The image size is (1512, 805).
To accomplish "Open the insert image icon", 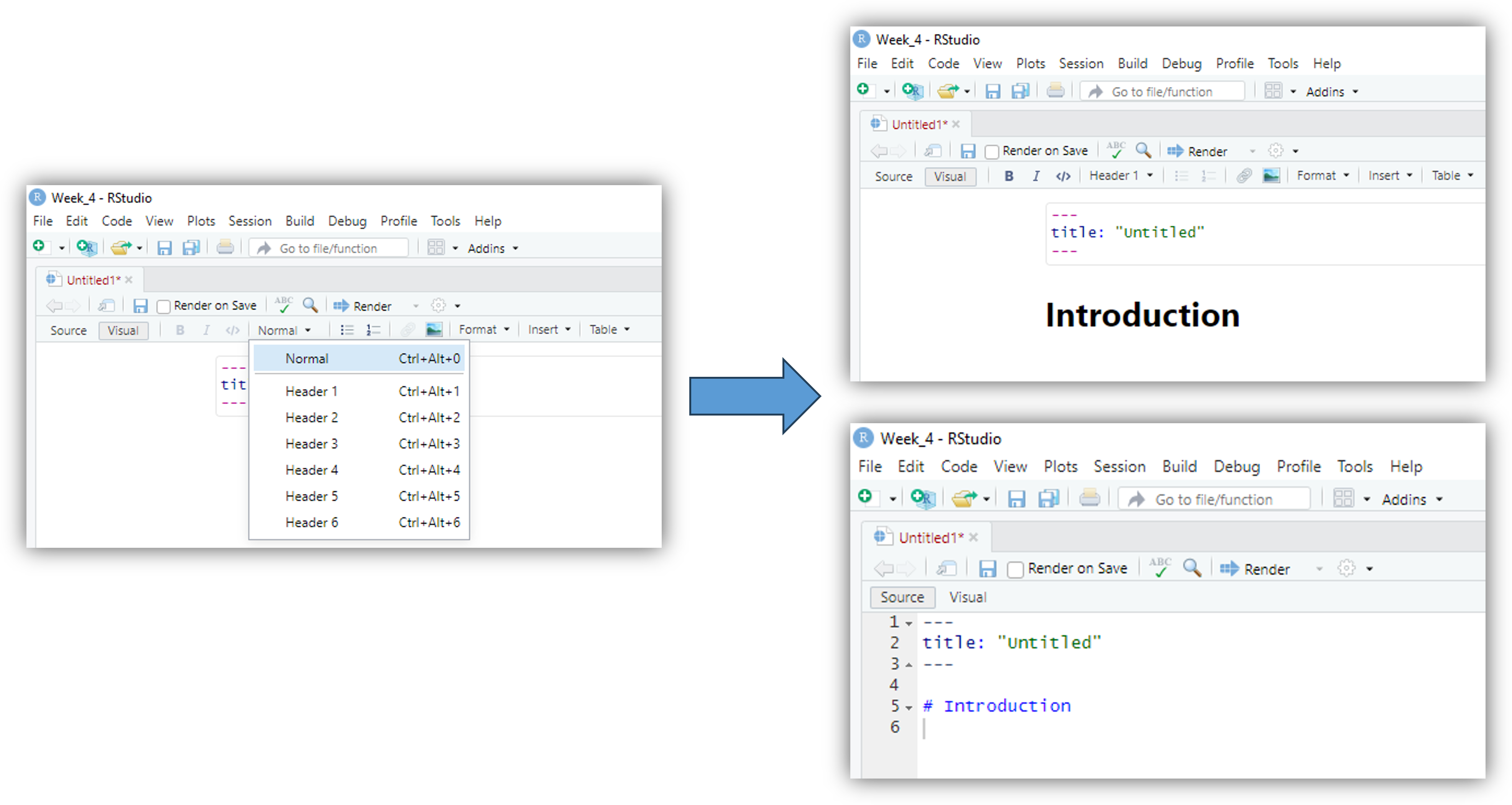I will tap(1271, 175).
